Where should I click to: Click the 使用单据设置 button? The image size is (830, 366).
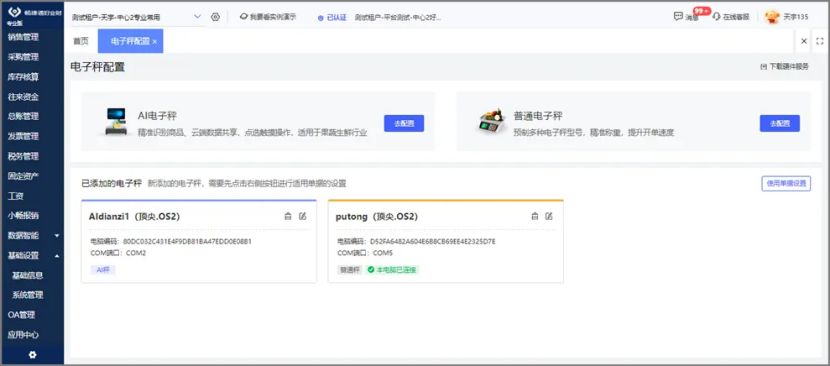786,183
